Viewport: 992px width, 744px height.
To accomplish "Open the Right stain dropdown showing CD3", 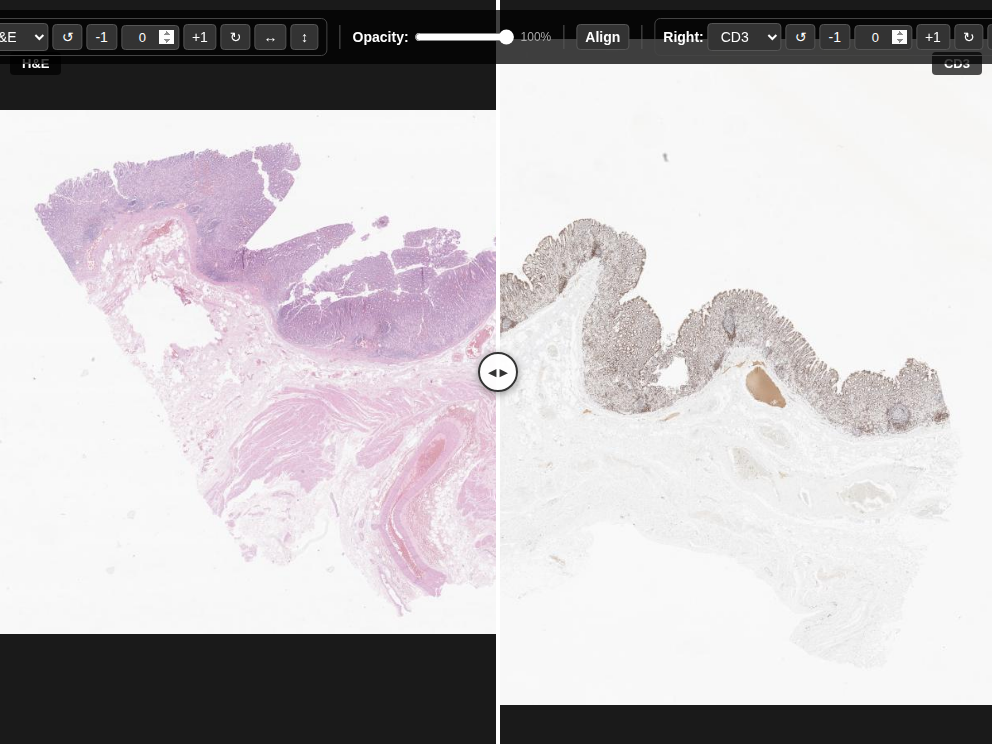I will (743, 37).
